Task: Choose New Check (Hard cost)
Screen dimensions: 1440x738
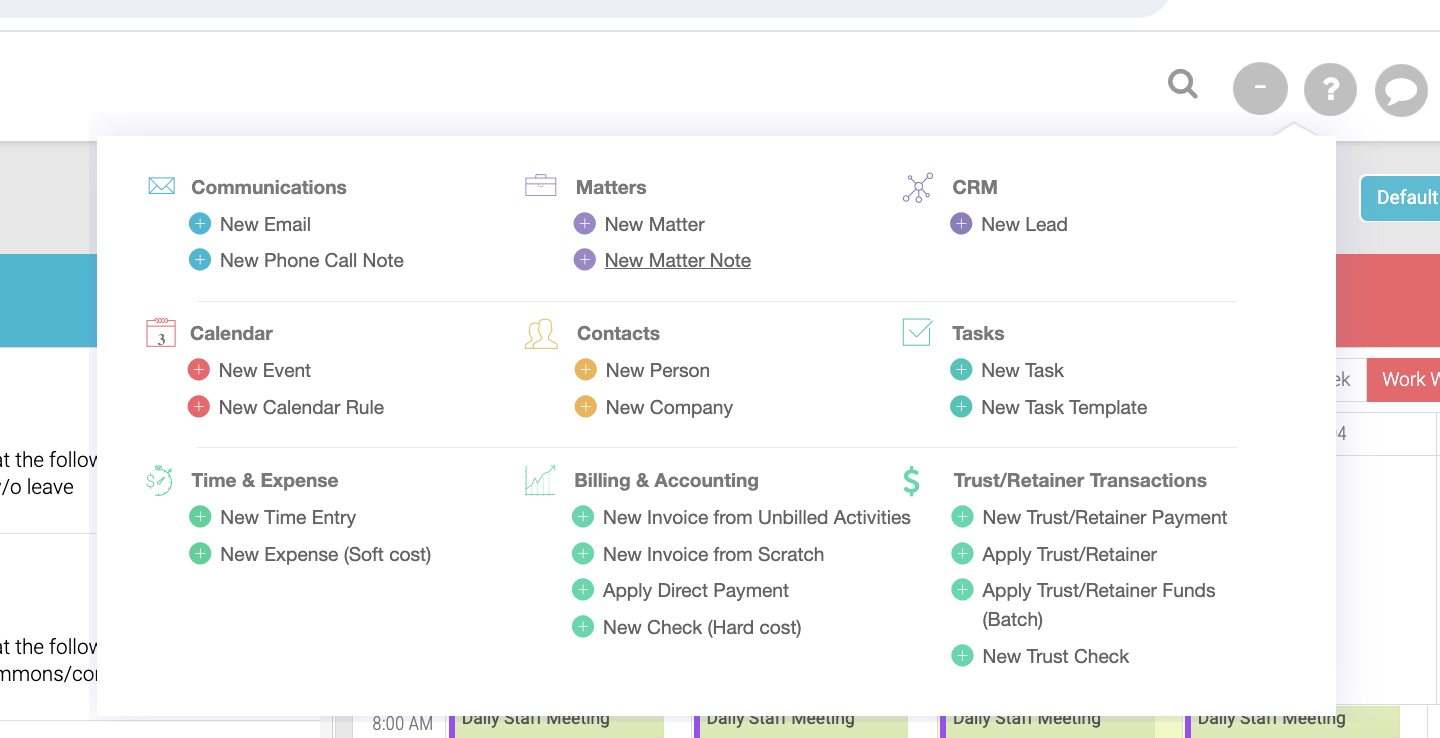Action: (x=702, y=627)
